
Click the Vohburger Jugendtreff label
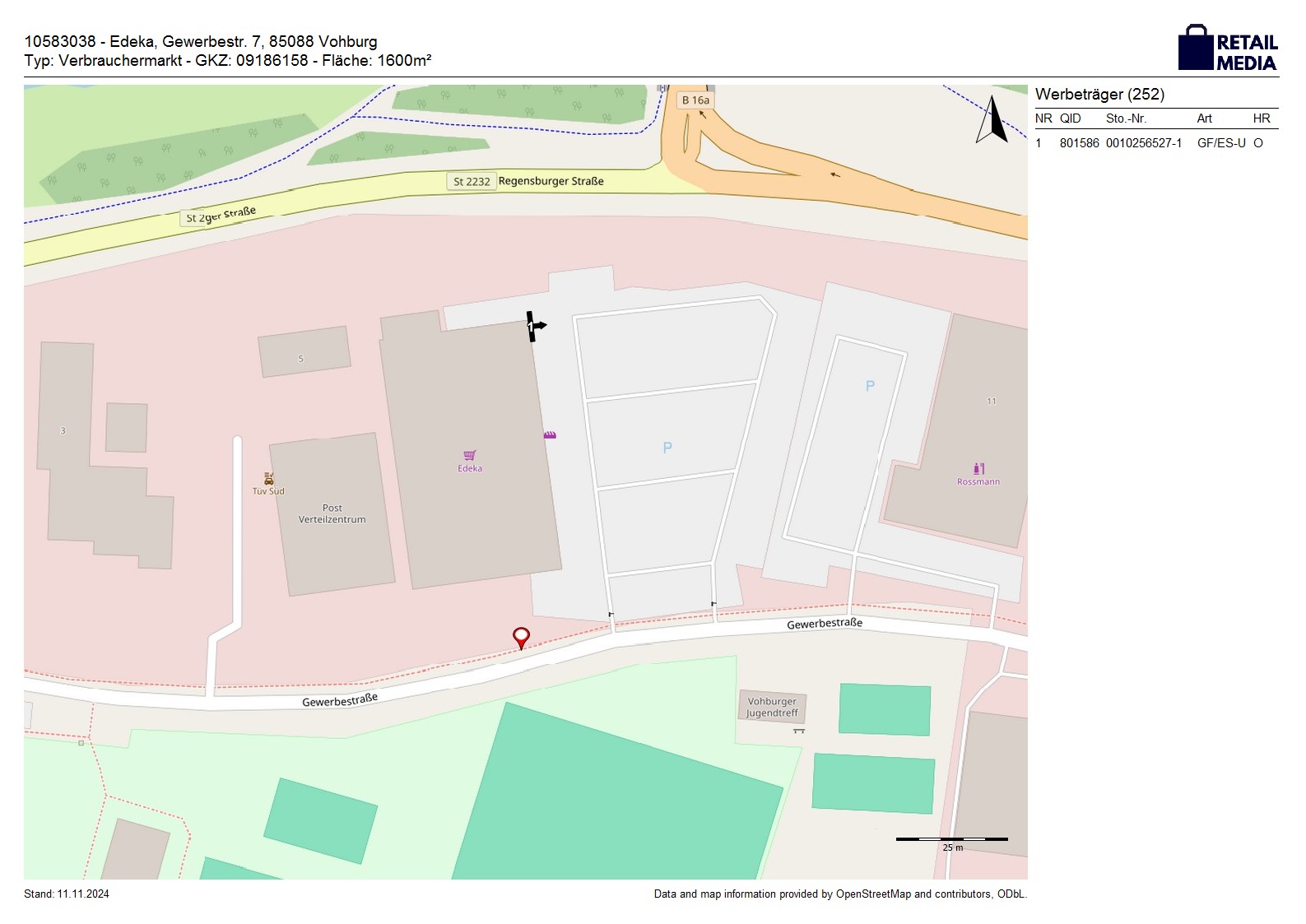point(772,708)
